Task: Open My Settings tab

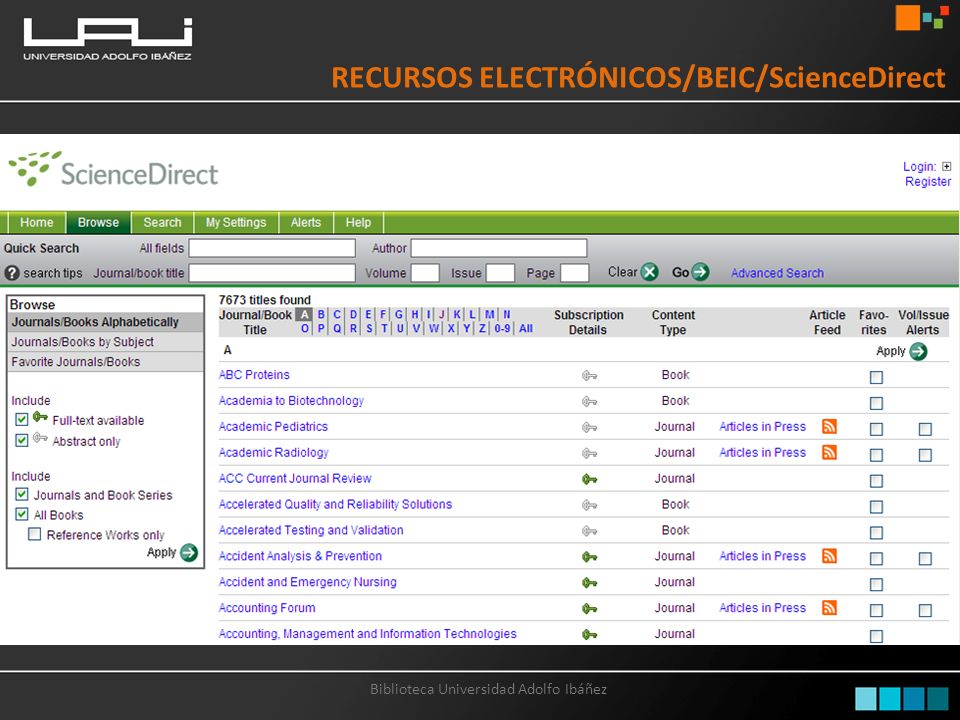Action: coord(236,222)
